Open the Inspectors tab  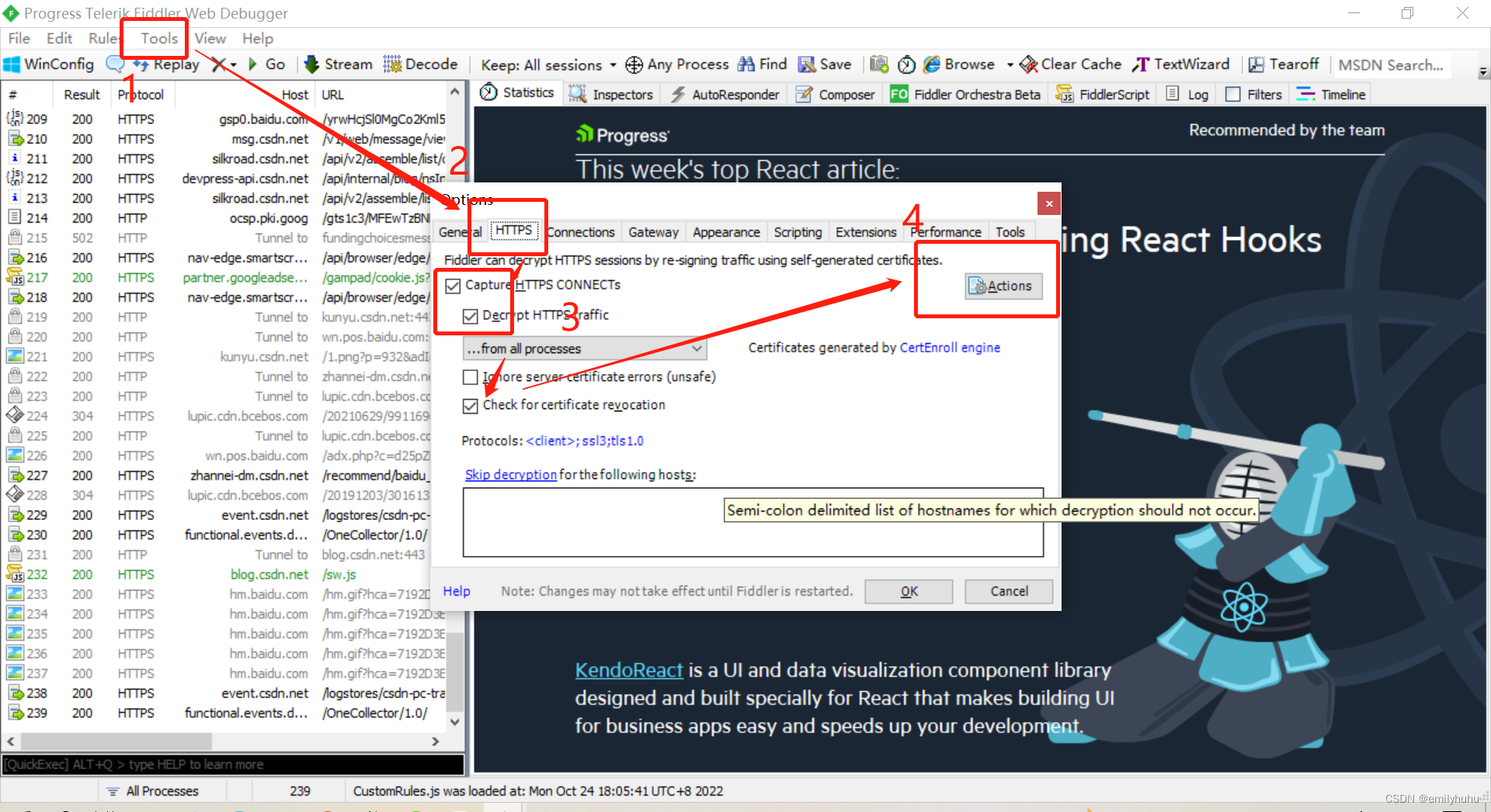tap(611, 94)
